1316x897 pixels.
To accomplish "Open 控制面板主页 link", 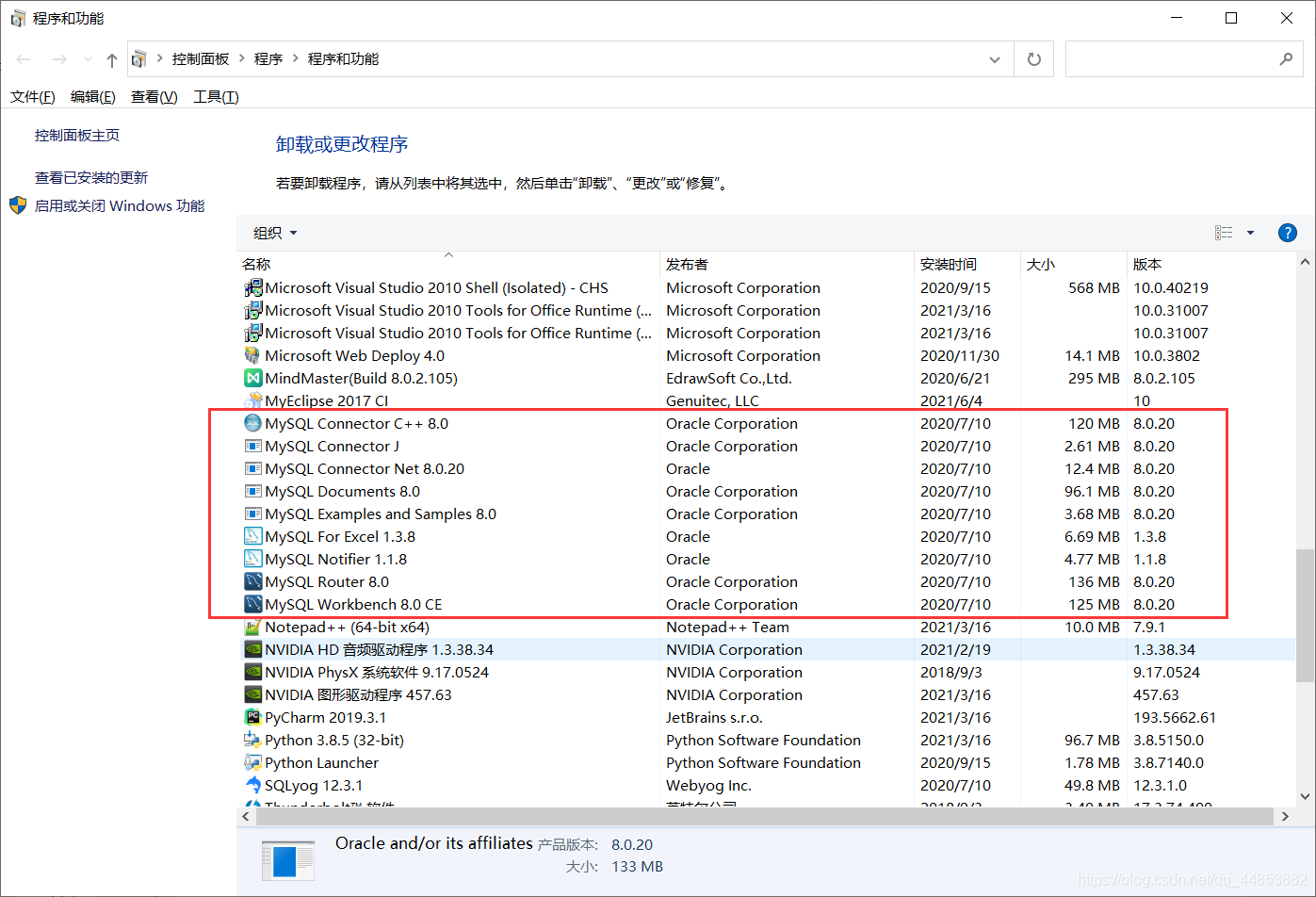I will coord(77,136).
